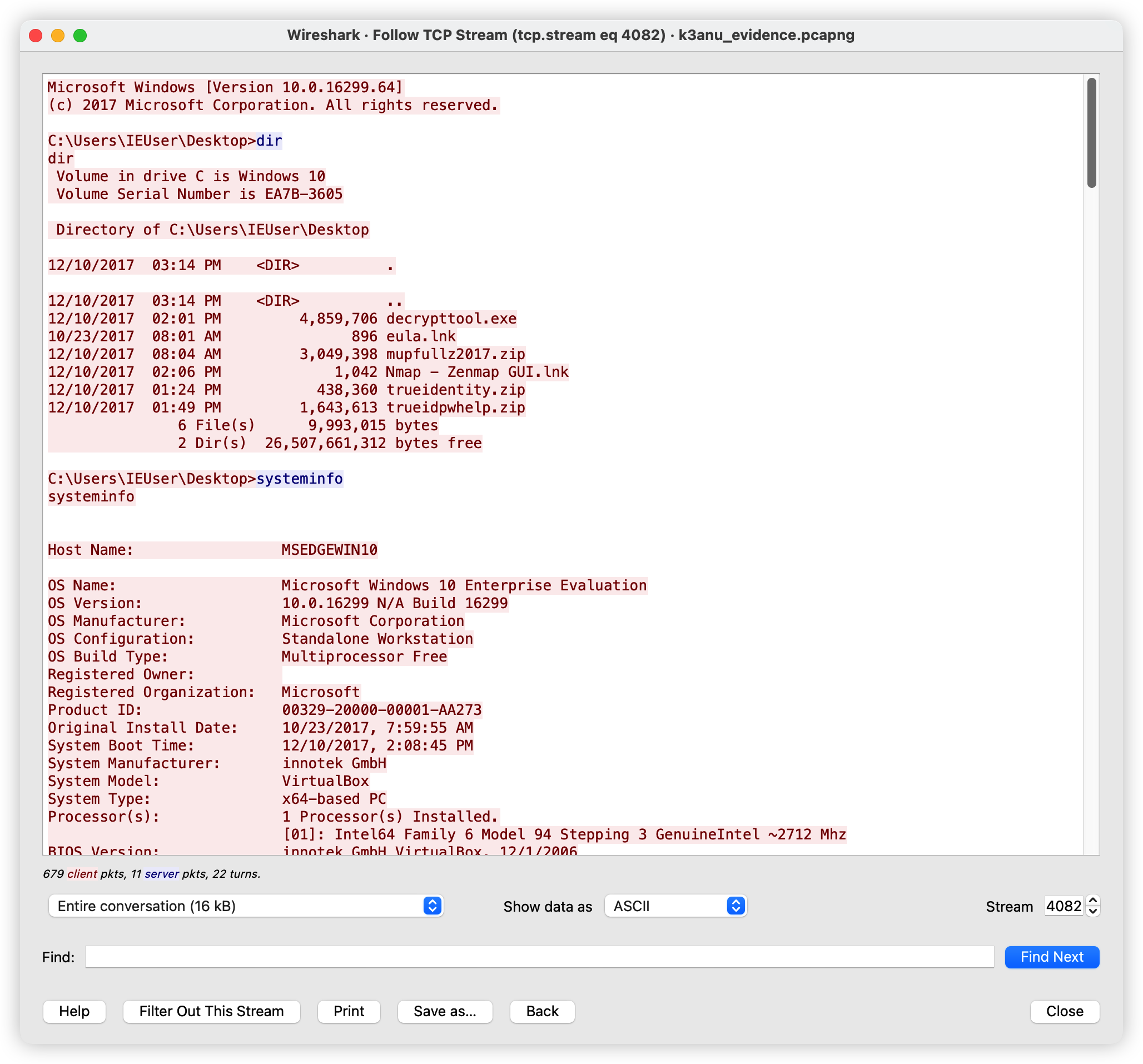Click the '(c) 2017 Microsoft Corporation' line
Screen dimensions: 1143x1064
(273, 105)
